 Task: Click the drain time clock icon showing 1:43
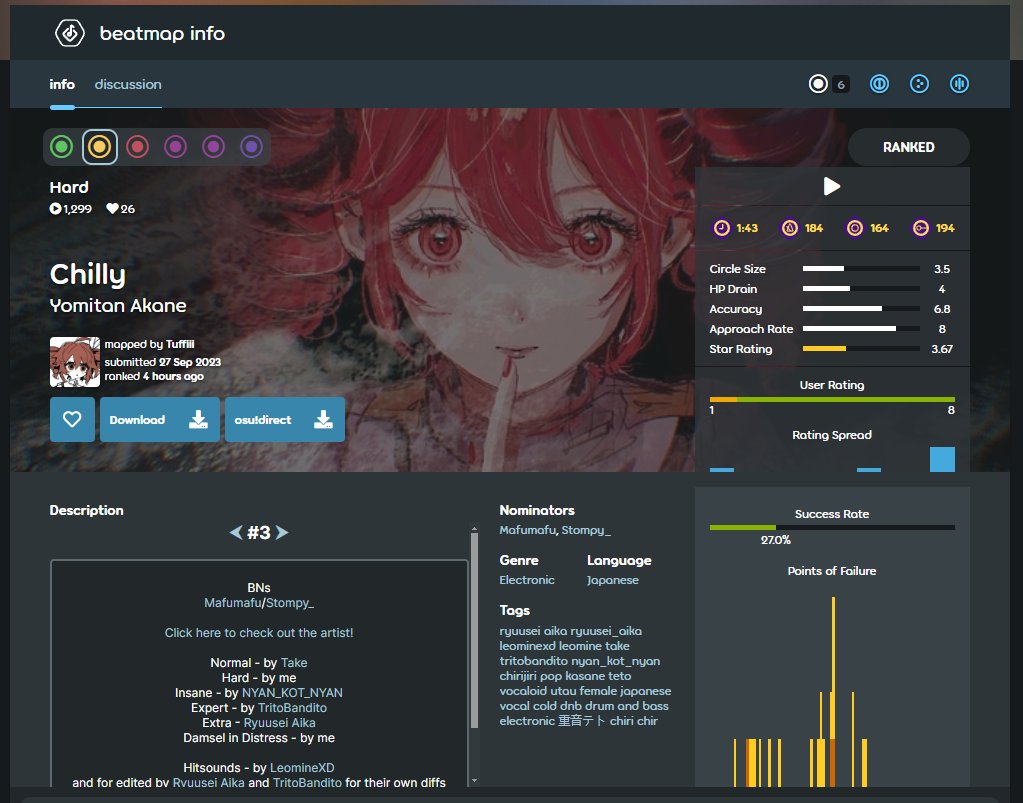[722, 227]
